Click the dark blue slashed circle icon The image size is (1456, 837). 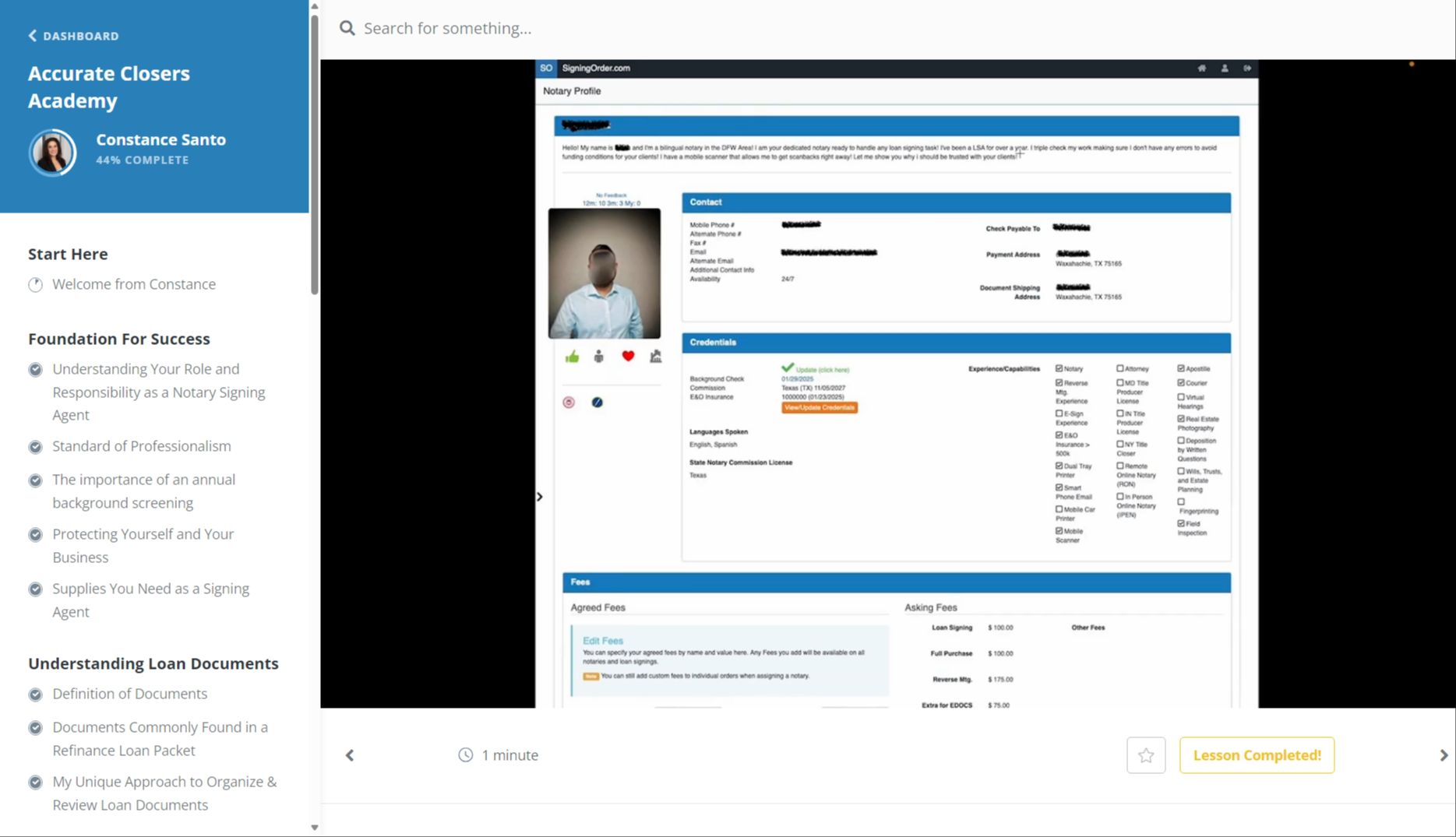point(597,403)
